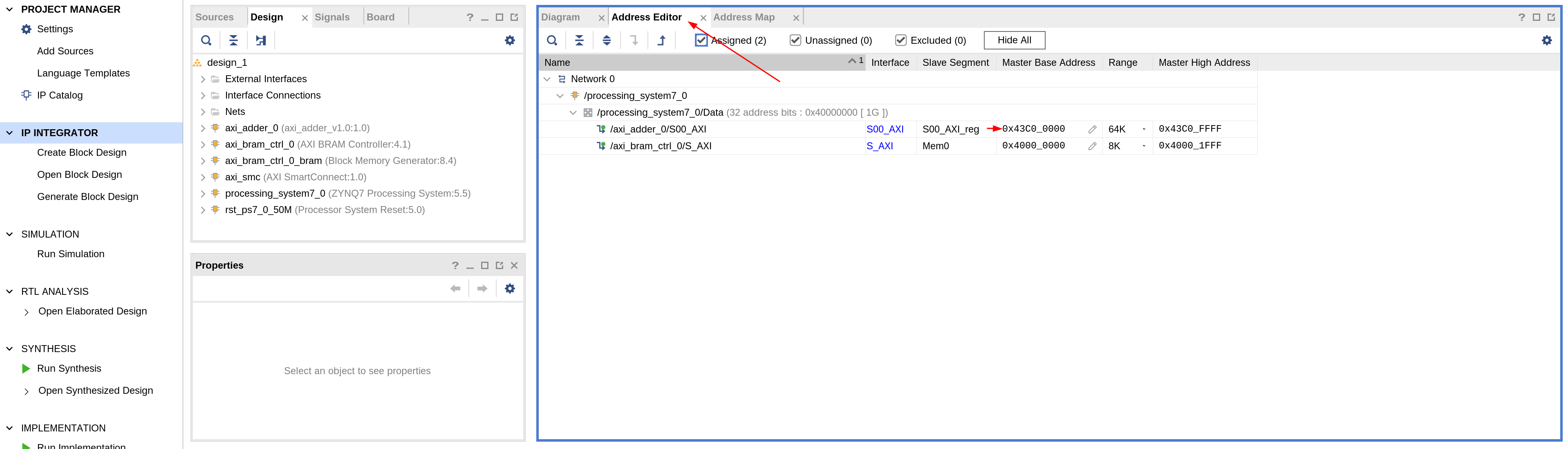
Task: Switch to the Address Map tab
Action: (744, 17)
